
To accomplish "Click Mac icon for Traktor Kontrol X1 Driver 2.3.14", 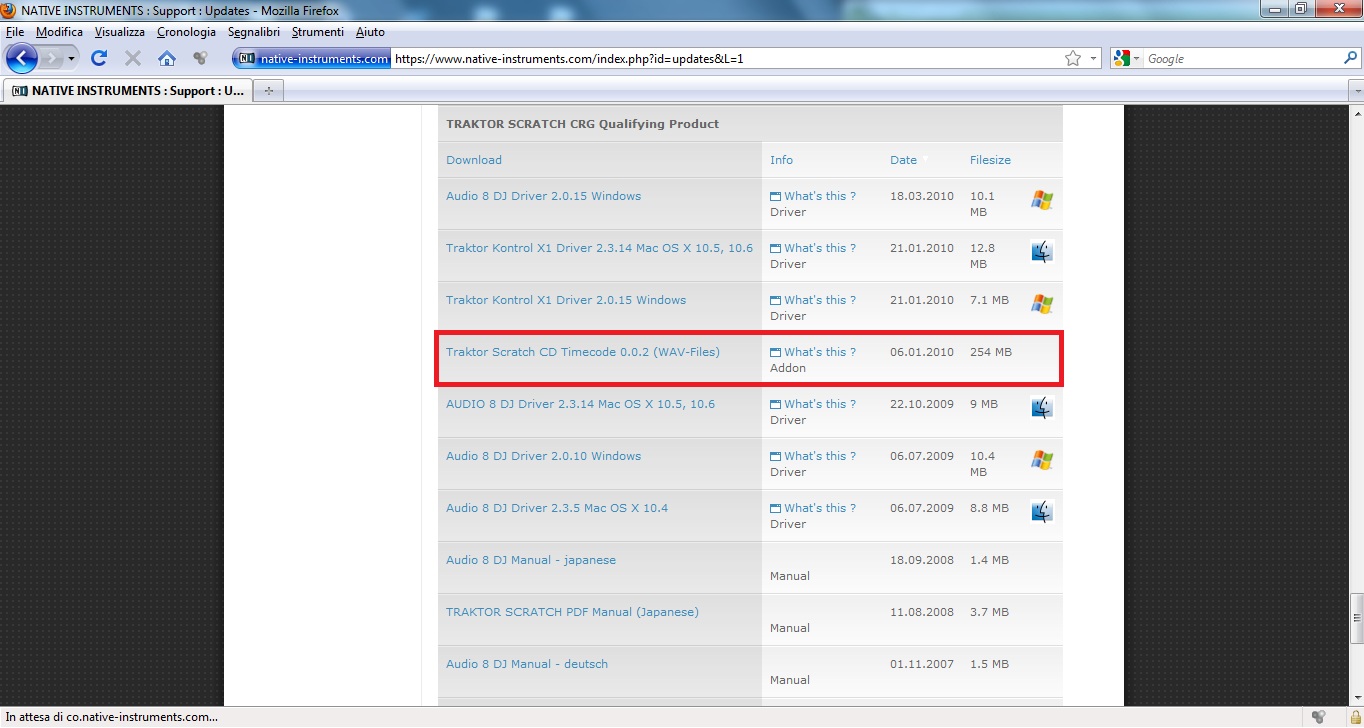I will (1042, 252).
